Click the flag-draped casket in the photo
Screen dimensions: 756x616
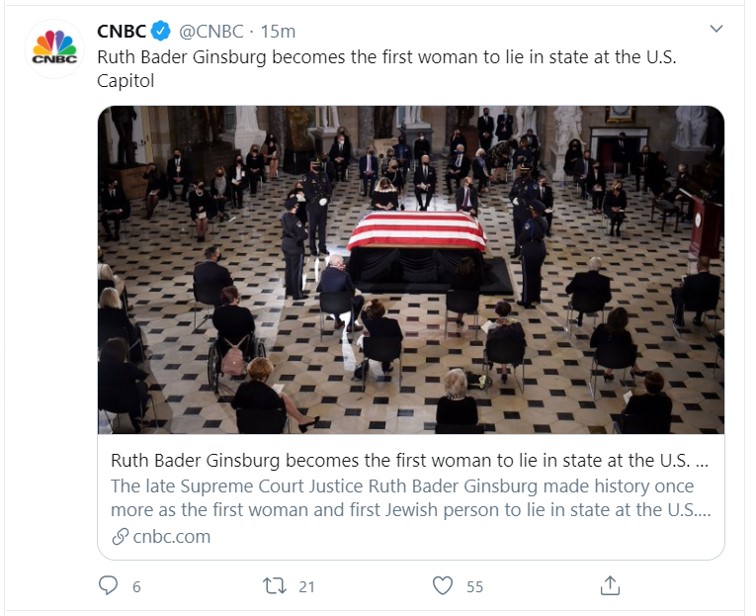tap(416, 232)
